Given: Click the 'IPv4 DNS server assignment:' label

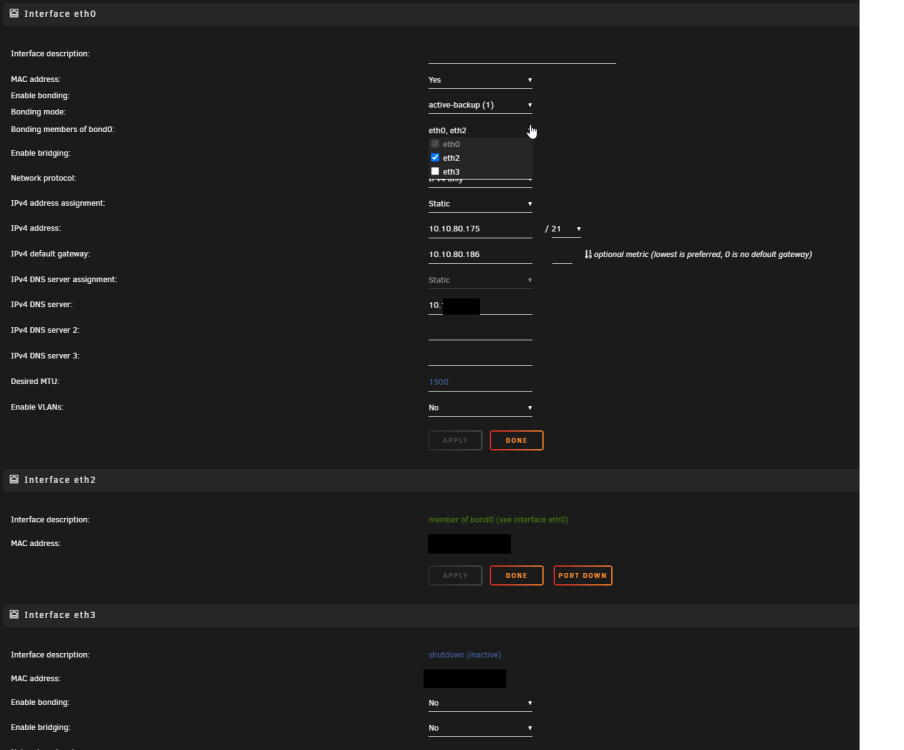Looking at the screenshot, I should [63, 280].
